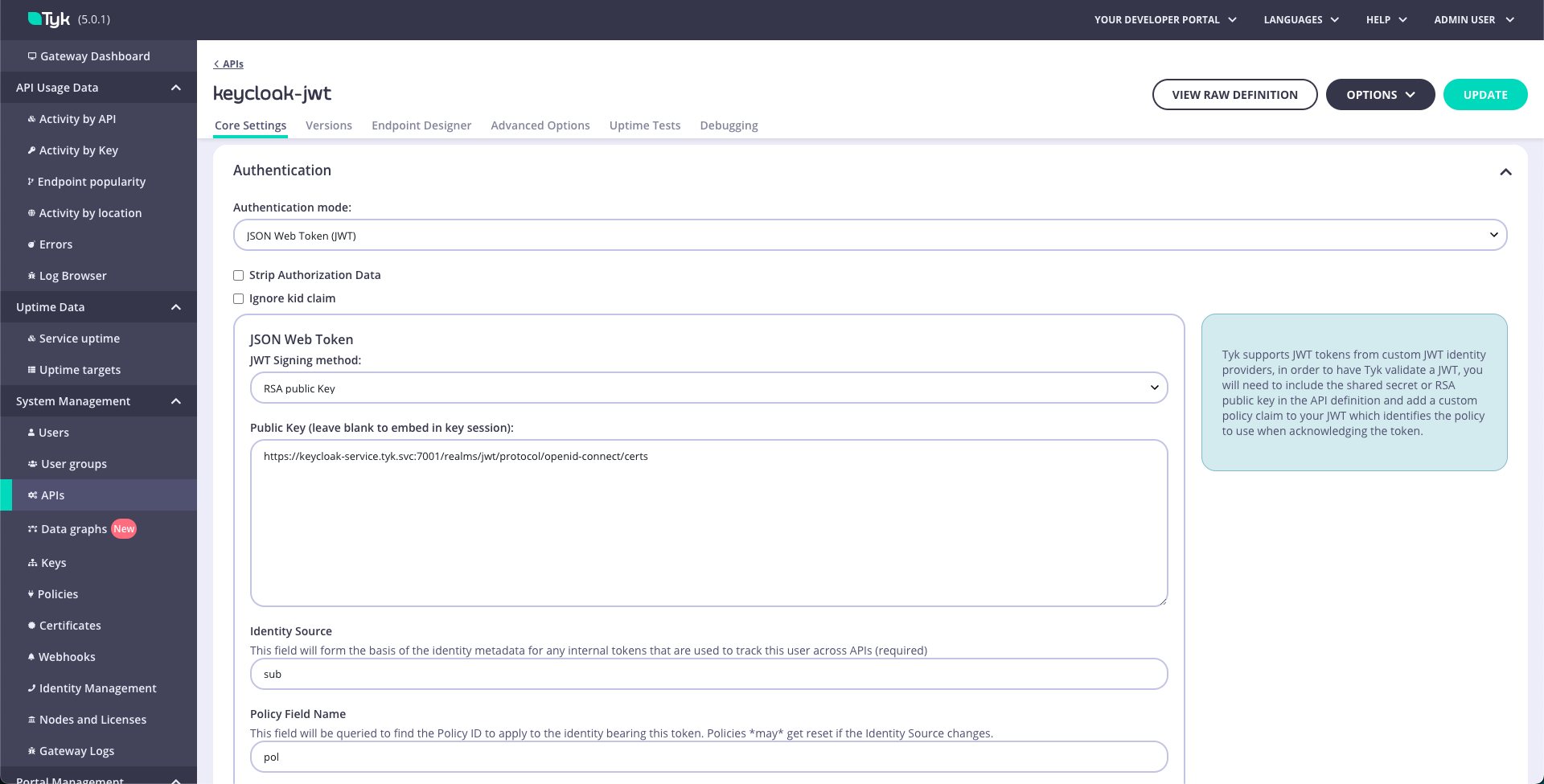This screenshot has width=1544, height=784.
Task: Click View Raw Definition button
Action: point(1234,95)
